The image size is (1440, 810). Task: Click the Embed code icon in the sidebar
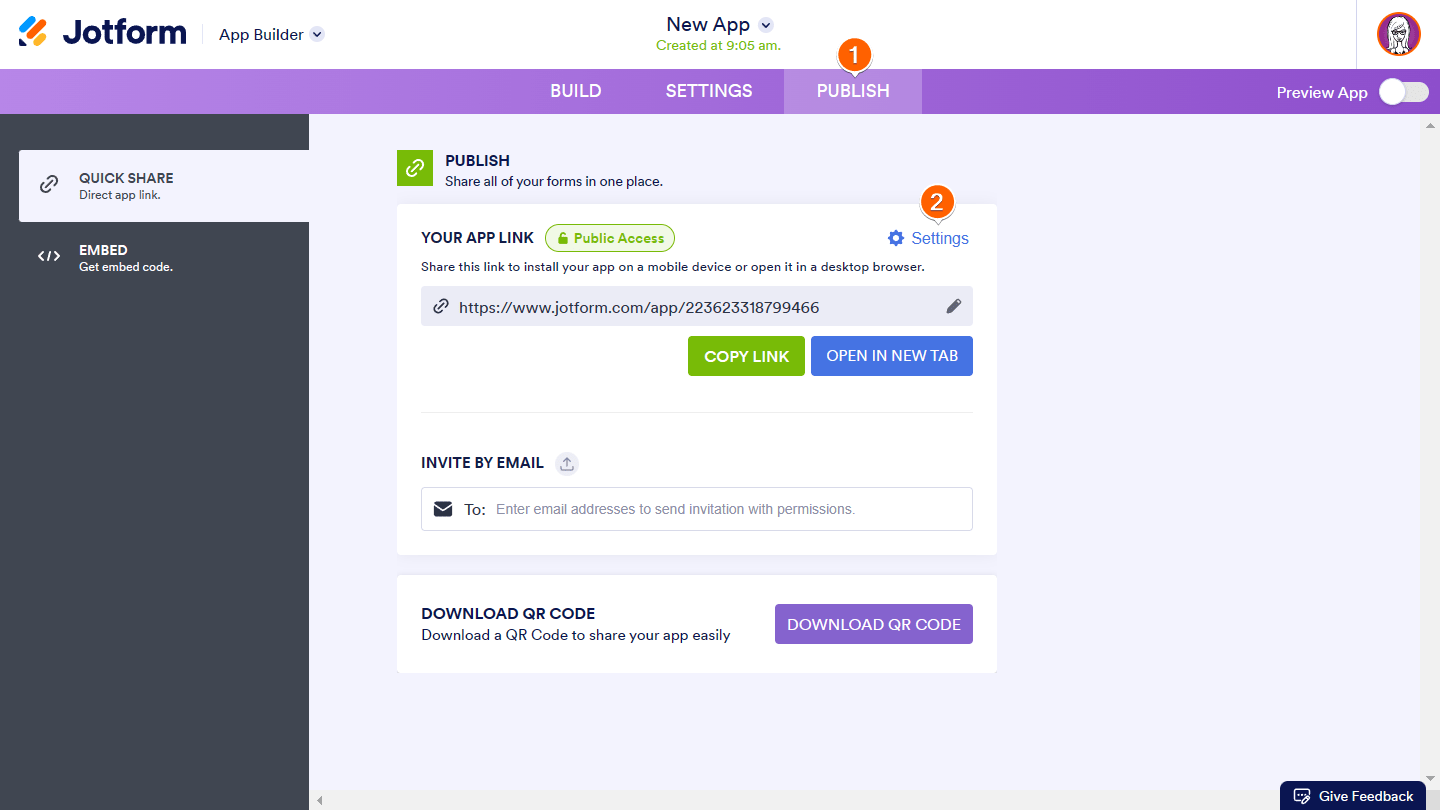(48, 257)
